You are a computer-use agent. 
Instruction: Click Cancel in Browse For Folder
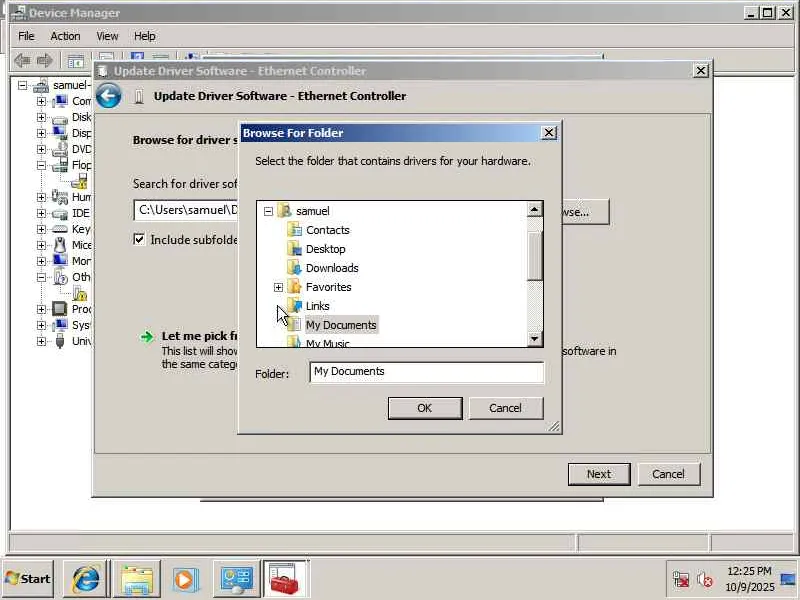click(x=506, y=408)
